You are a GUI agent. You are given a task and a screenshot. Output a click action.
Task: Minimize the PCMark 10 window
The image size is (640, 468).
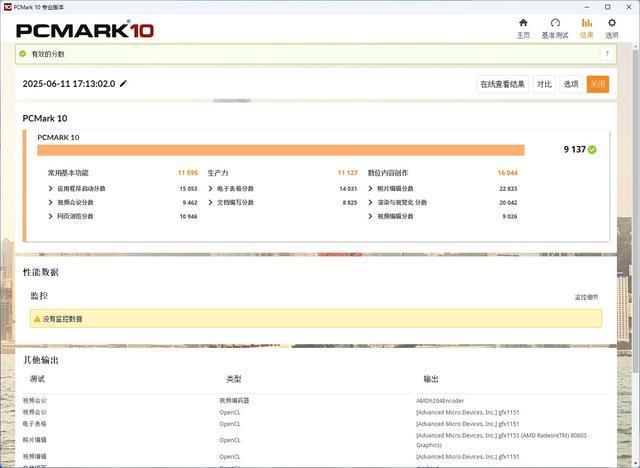click(x=587, y=7)
